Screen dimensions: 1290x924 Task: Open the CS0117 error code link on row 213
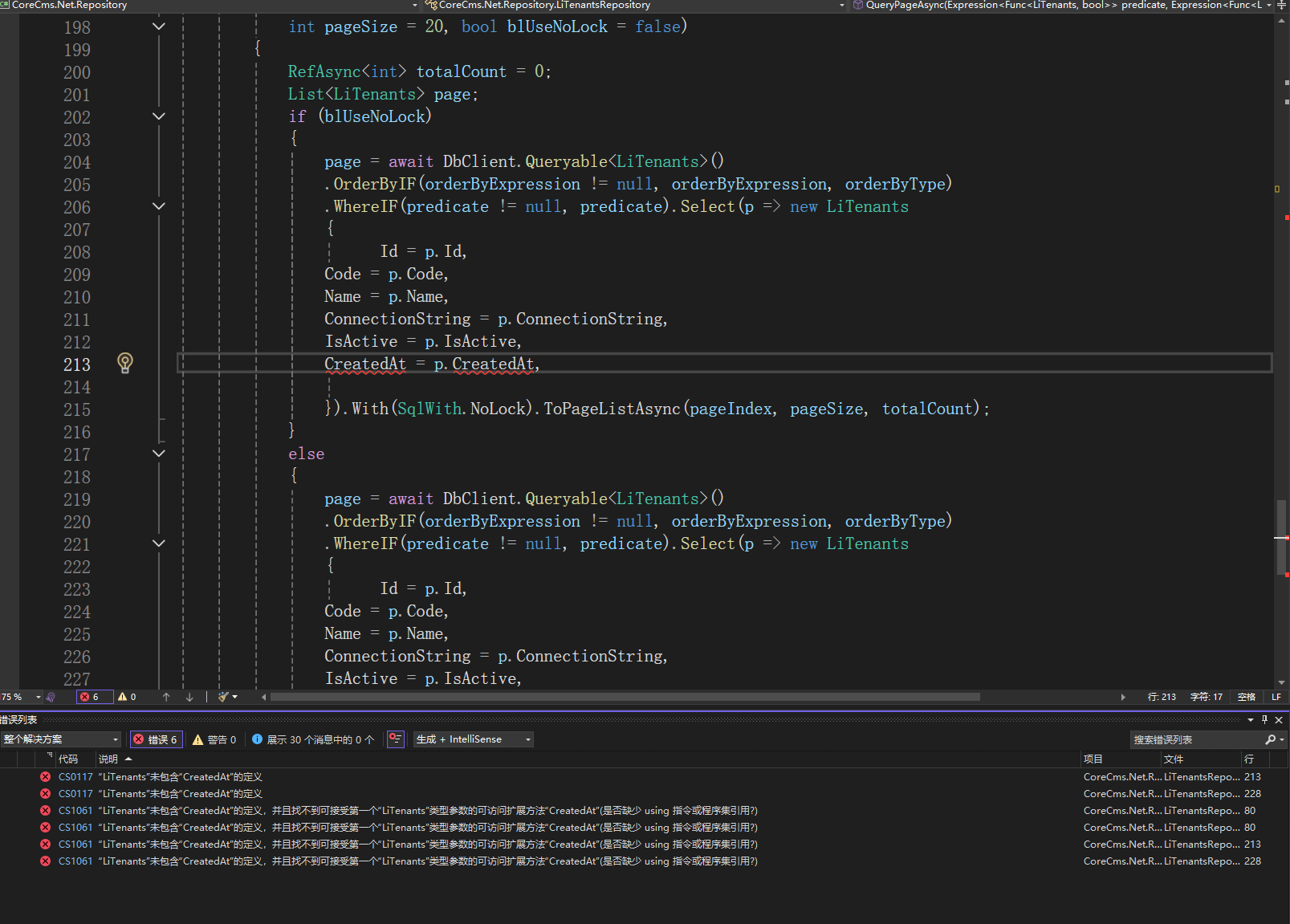coord(75,777)
